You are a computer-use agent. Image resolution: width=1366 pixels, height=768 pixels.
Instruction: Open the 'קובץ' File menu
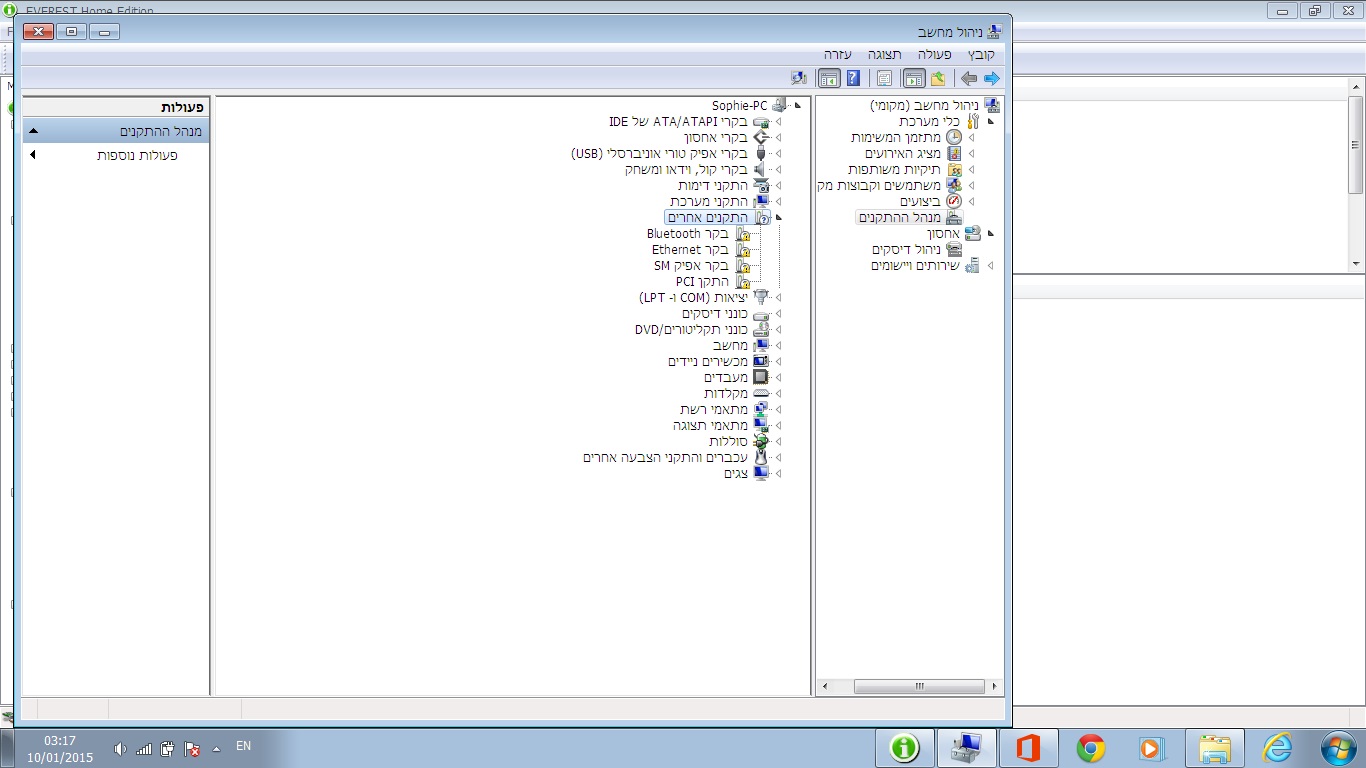(981, 54)
